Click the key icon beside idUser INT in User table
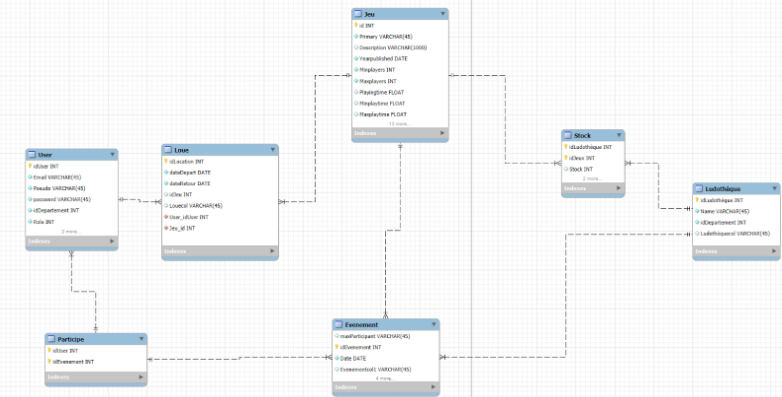The height and width of the screenshot is (397, 782). (x=30, y=166)
